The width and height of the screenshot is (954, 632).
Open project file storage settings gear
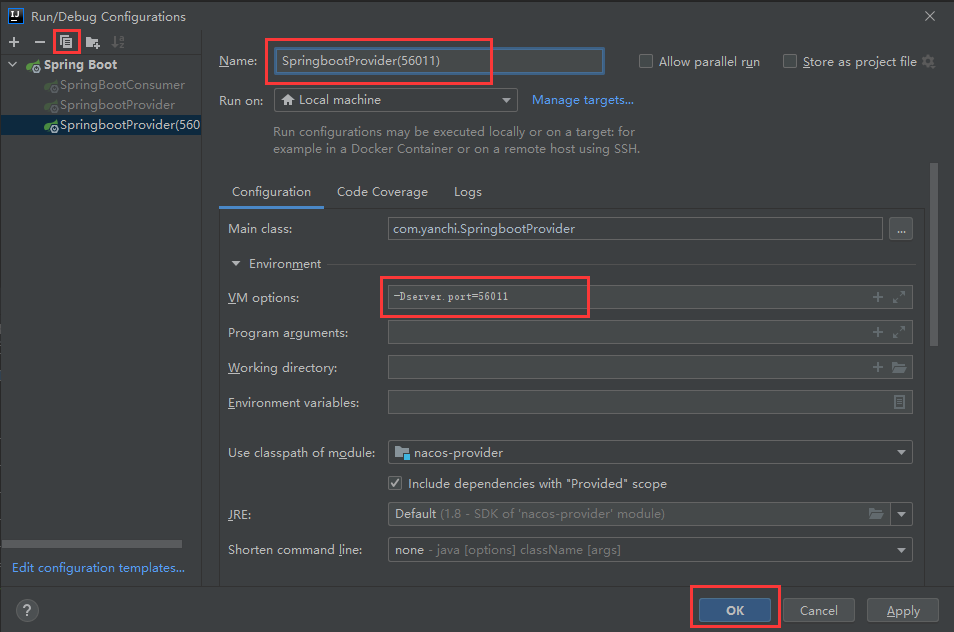coord(928,61)
